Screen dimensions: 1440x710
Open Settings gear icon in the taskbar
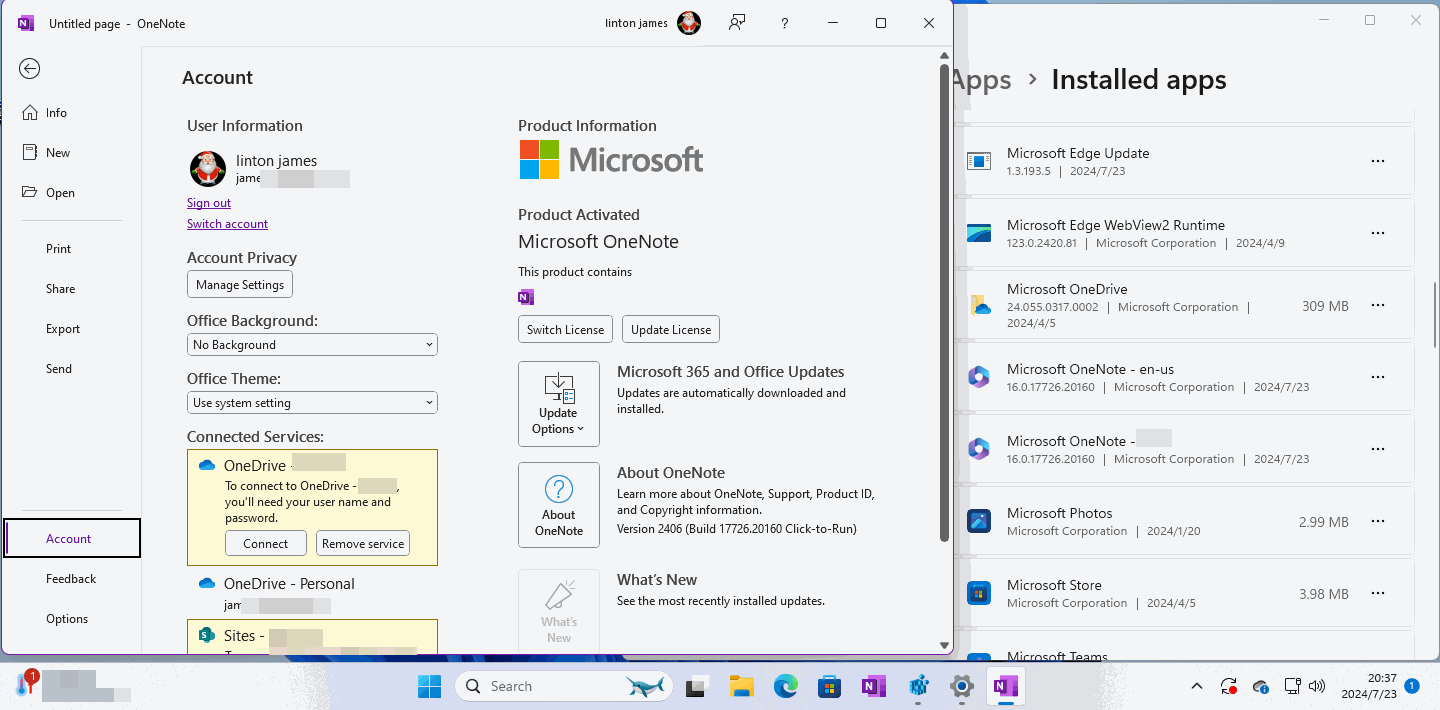pos(961,686)
